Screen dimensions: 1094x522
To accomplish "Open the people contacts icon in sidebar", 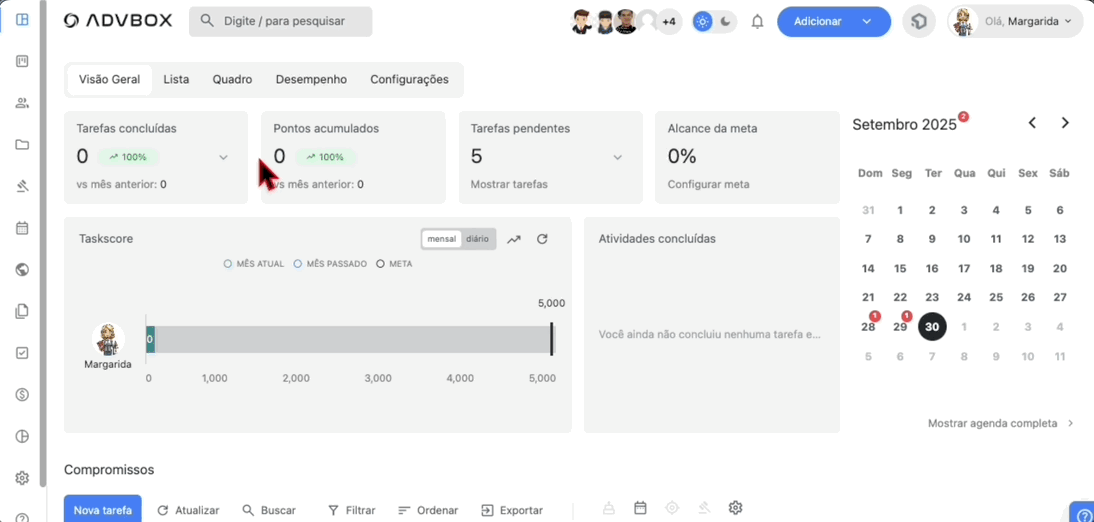I will (x=22, y=103).
